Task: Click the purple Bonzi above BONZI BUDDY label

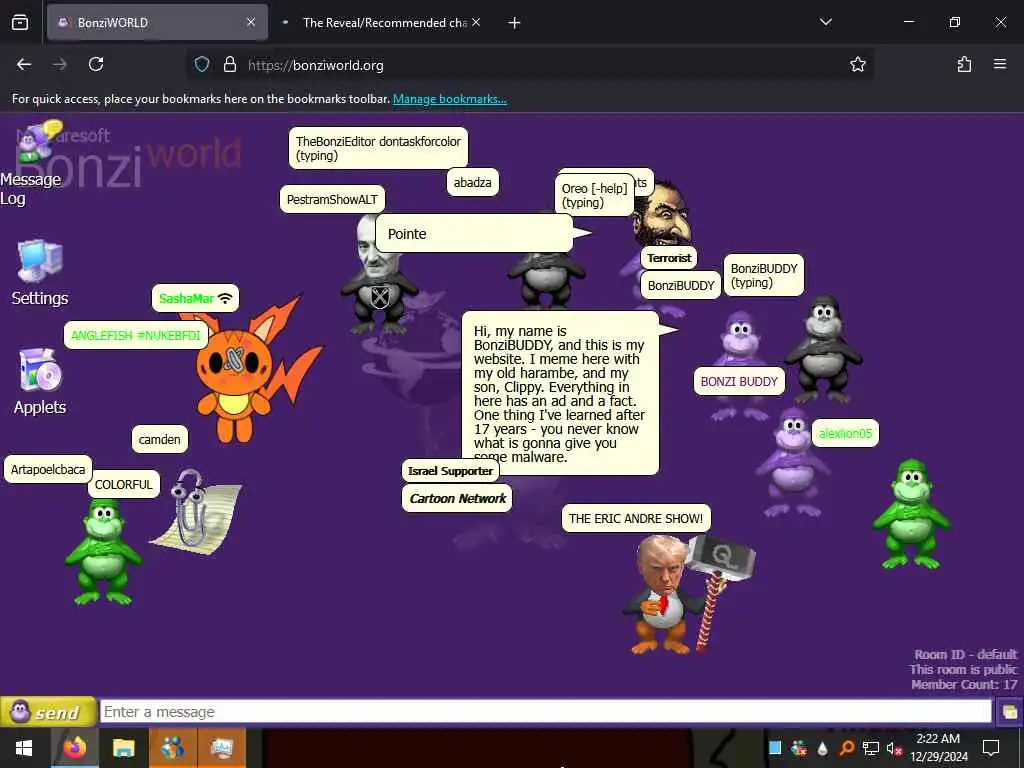Action: click(x=741, y=341)
